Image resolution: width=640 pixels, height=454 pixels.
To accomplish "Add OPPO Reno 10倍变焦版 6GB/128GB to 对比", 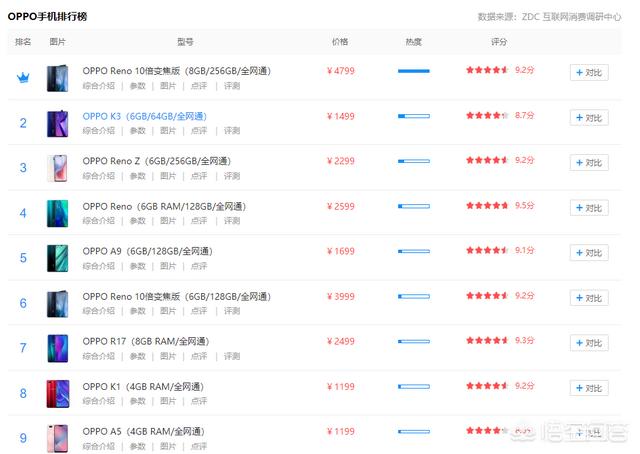I will (589, 298).
